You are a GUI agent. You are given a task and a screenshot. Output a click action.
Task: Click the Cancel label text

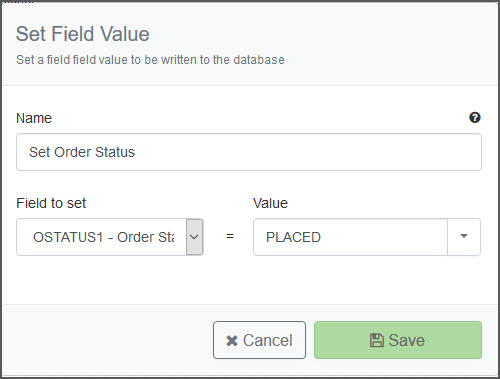pyautogui.click(x=268, y=341)
